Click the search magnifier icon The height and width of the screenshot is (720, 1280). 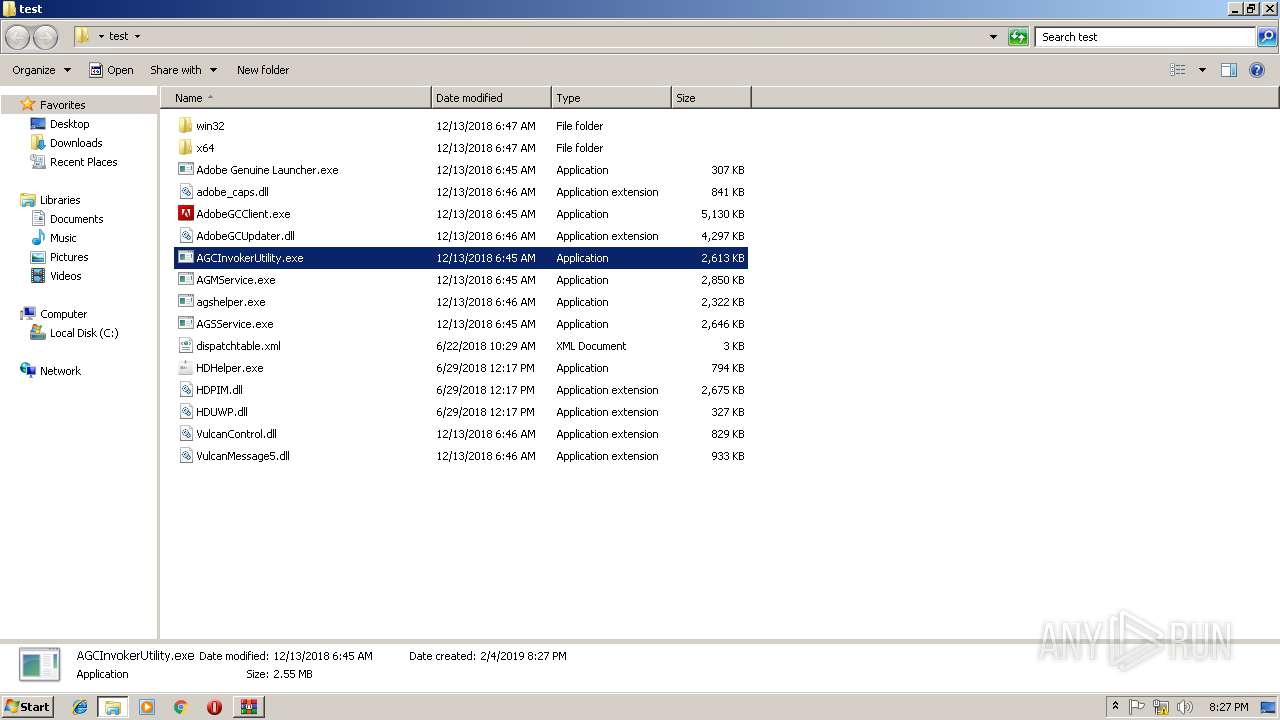tap(1267, 37)
